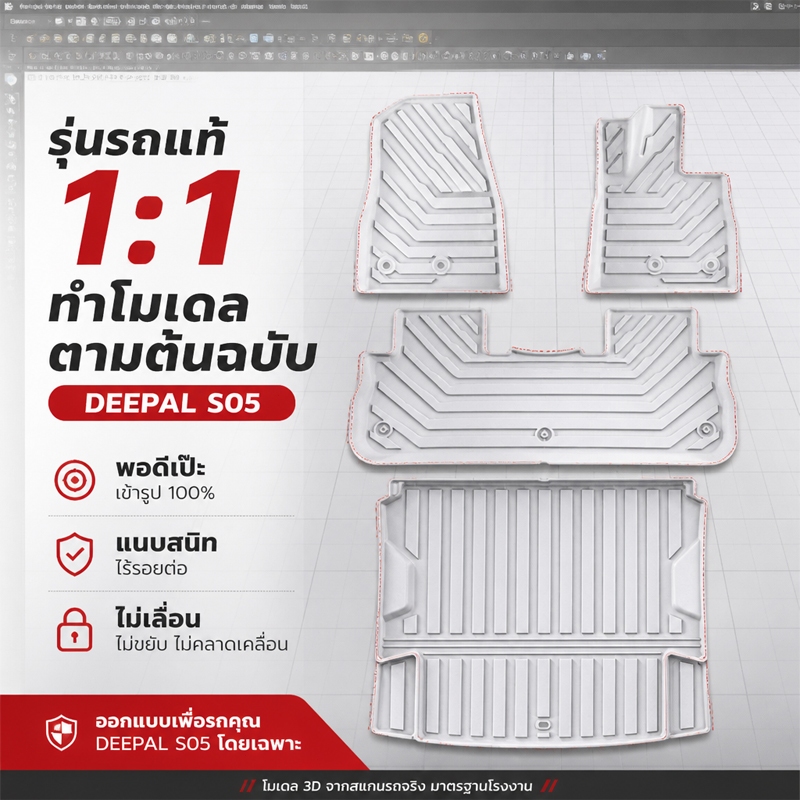Screen dimensions: 800x800
Task: Click the heading พอดีเป๊ะ
Action: [x=160, y=467]
